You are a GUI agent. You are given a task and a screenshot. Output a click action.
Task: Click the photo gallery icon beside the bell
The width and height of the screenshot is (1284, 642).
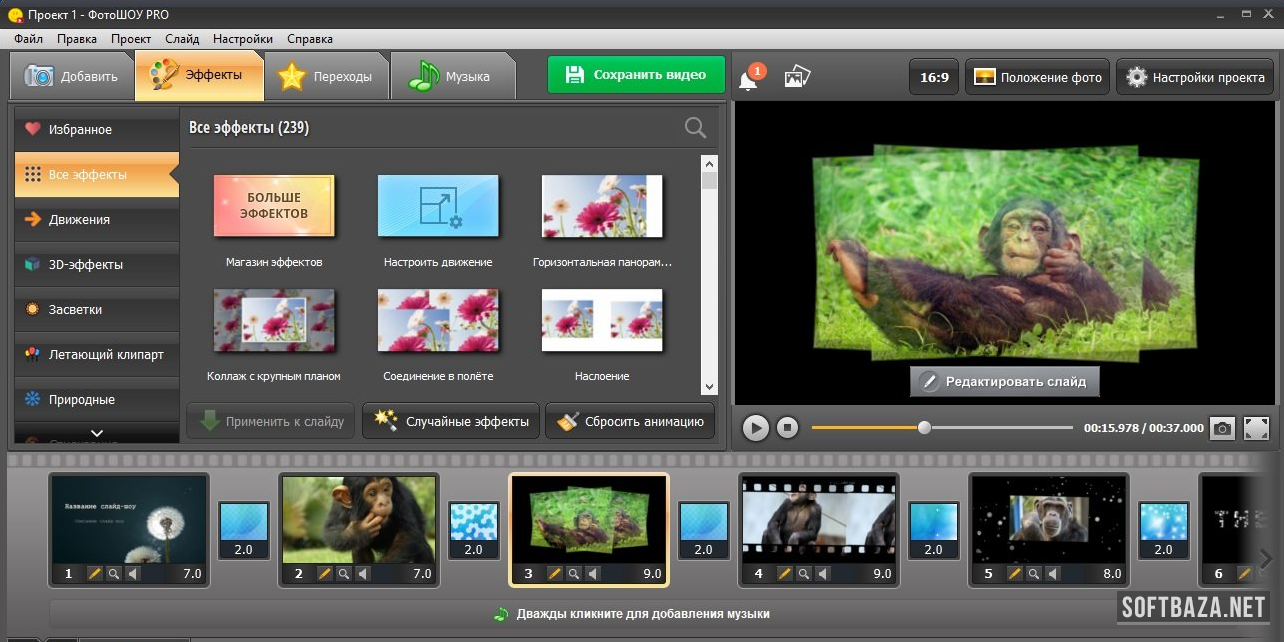pos(797,77)
